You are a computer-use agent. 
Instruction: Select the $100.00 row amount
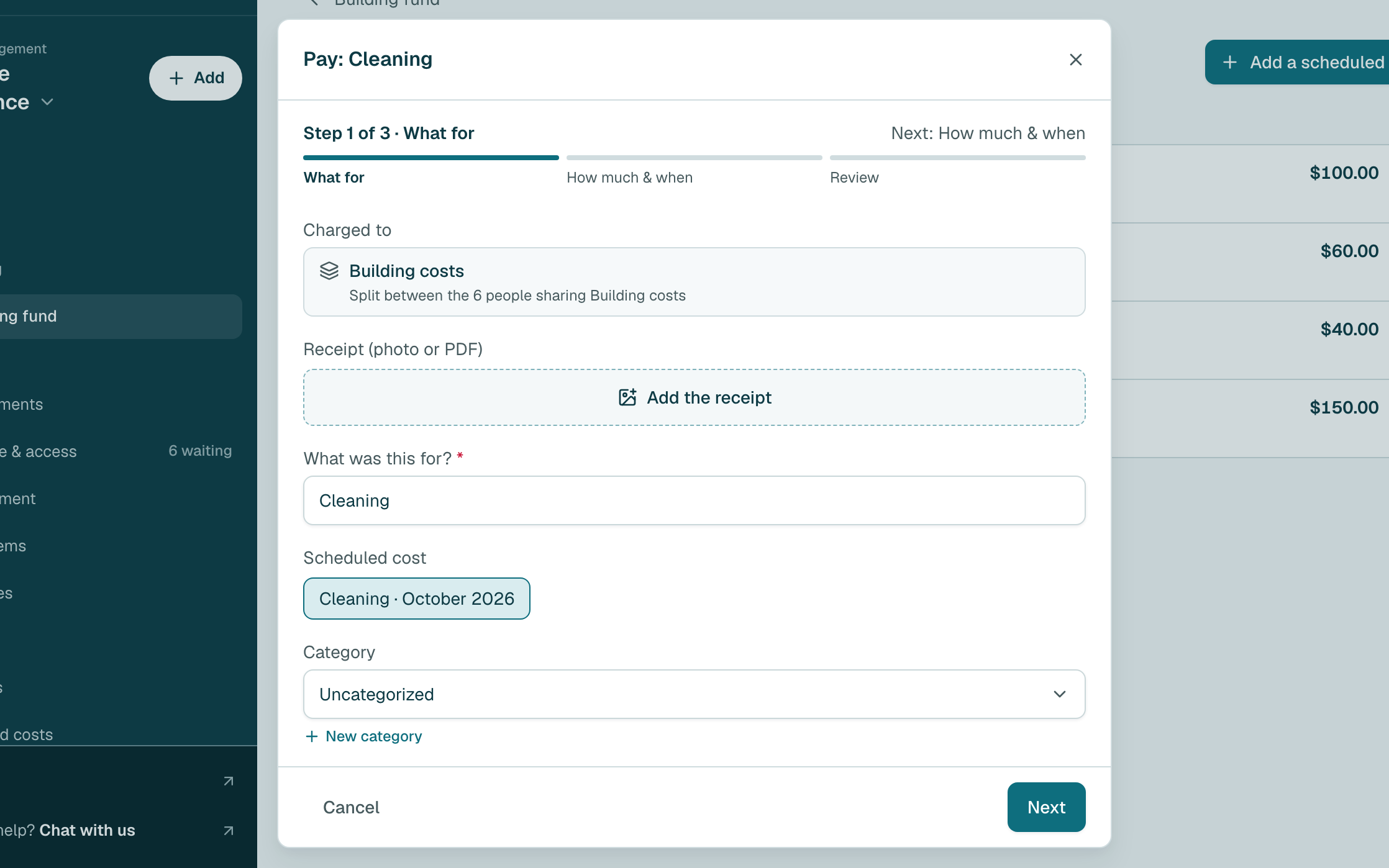click(x=1344, y=173)
